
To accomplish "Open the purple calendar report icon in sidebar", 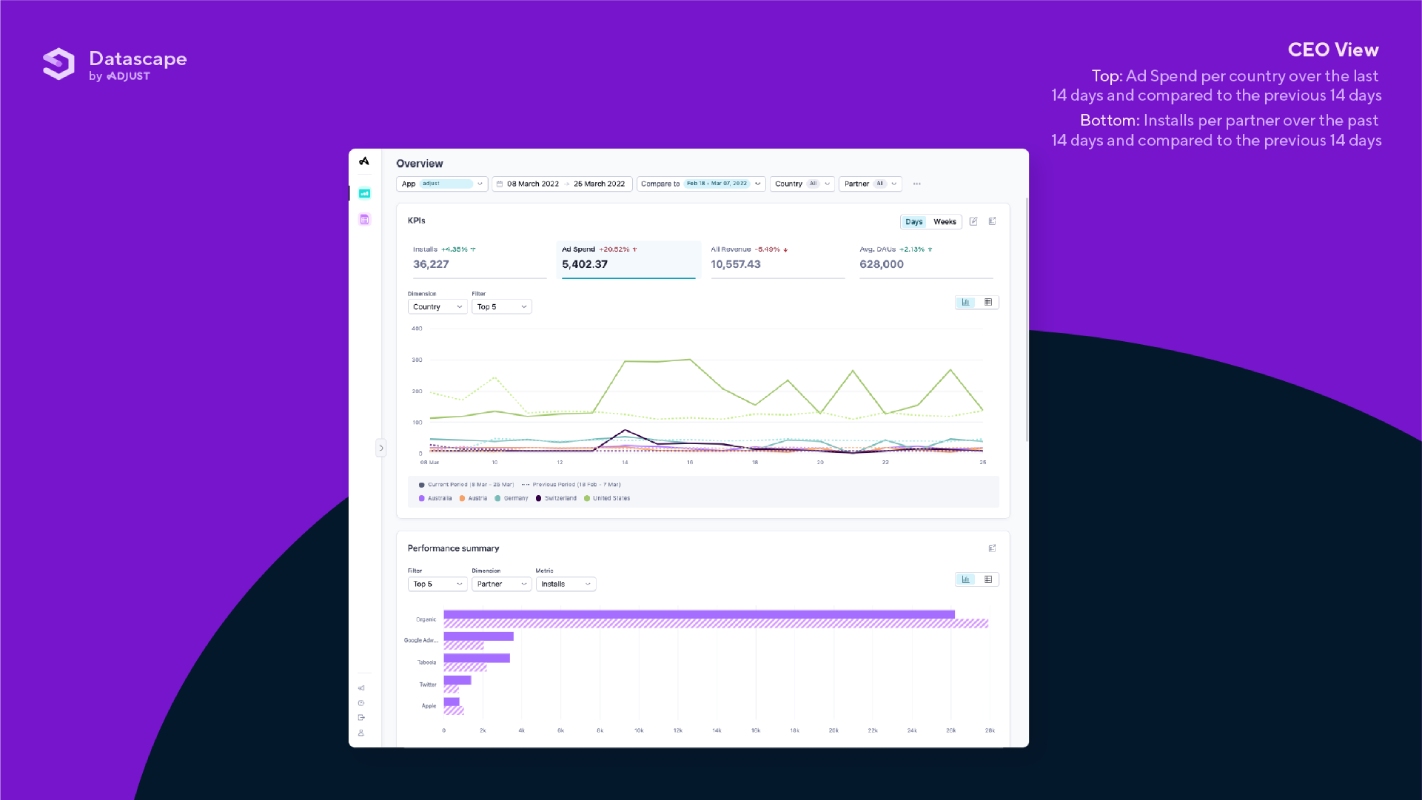I will (365, 219).
